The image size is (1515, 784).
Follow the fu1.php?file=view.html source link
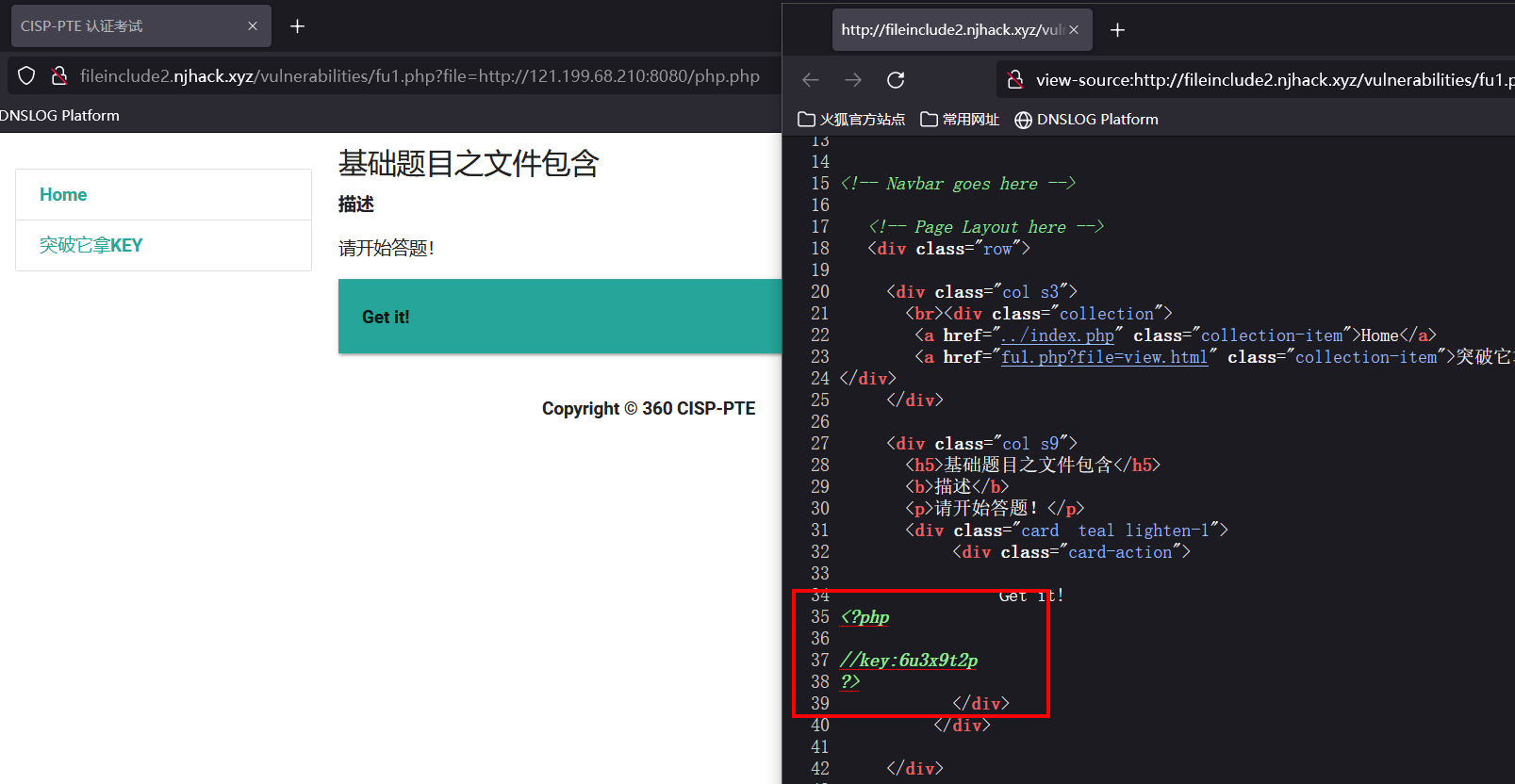(1104, 357)
